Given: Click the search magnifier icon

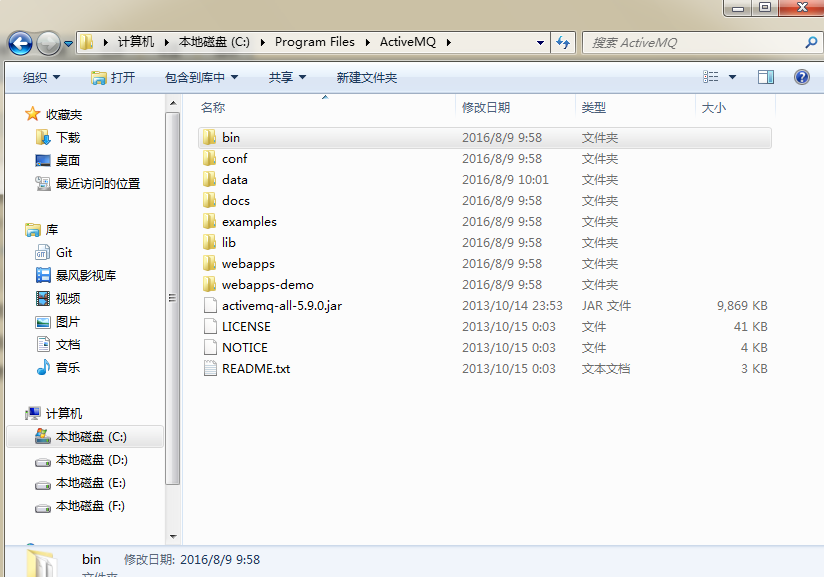Looking at the screenshot, I should coord(811,42).
